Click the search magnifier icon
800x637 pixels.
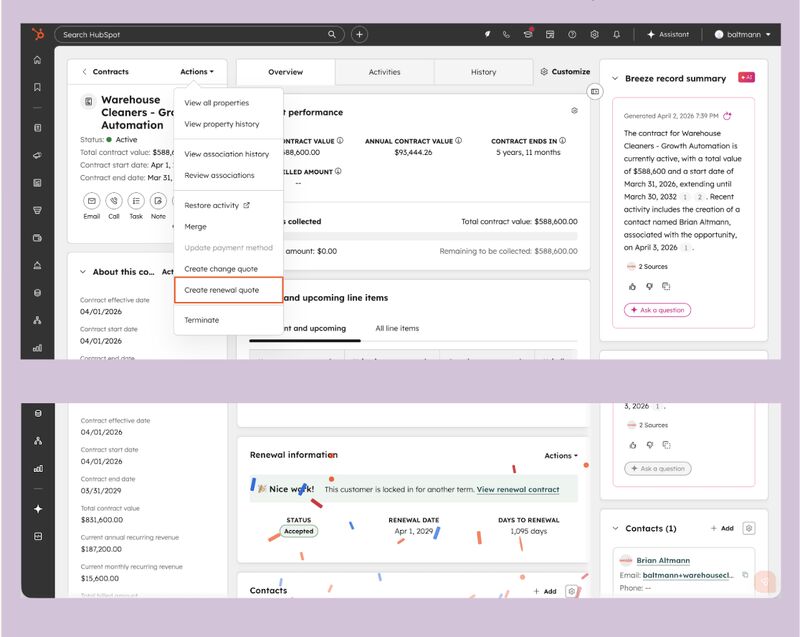tap(332, 34)
